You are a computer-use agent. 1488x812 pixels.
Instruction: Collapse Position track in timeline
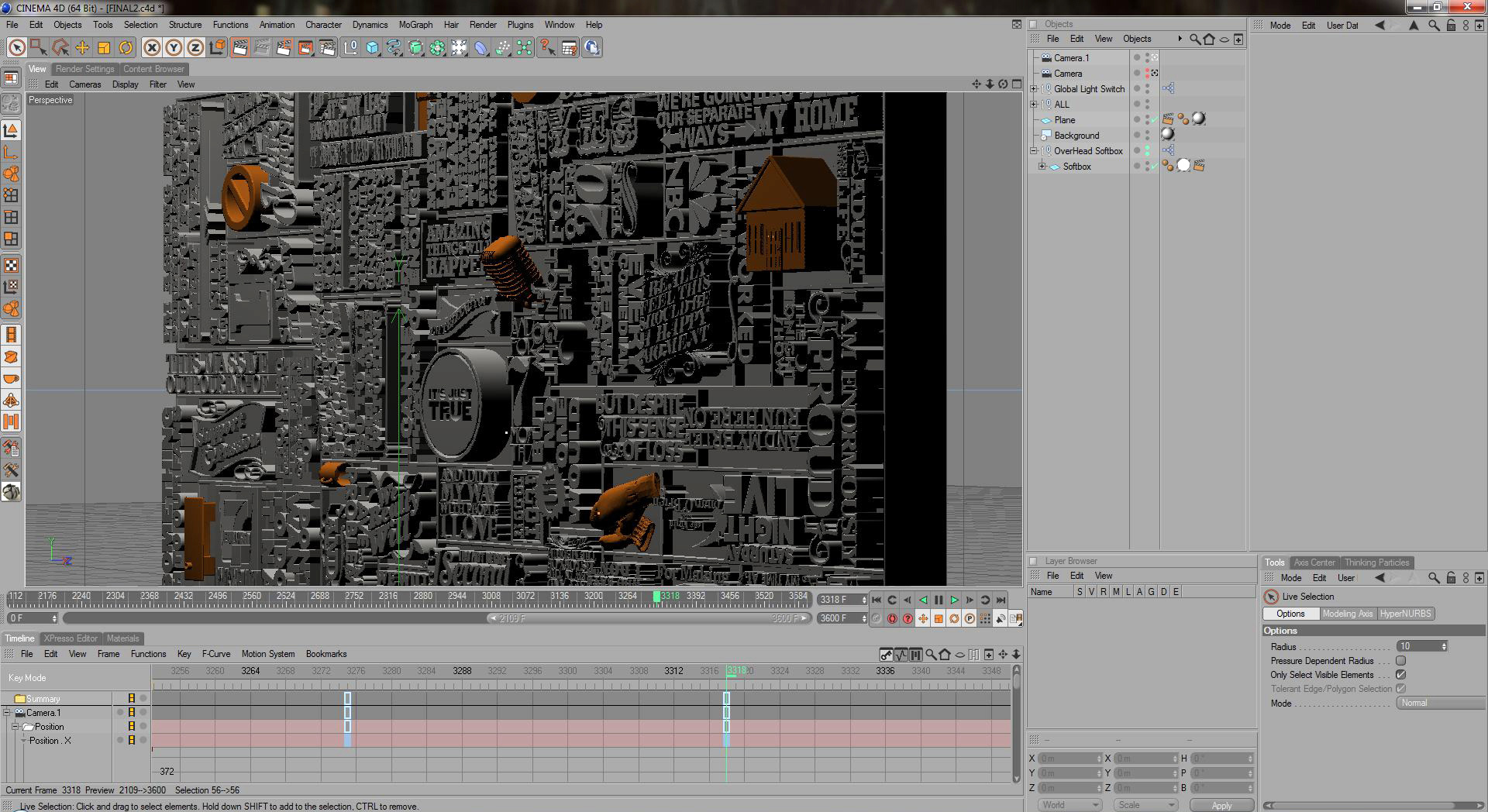tap(15, 727)
